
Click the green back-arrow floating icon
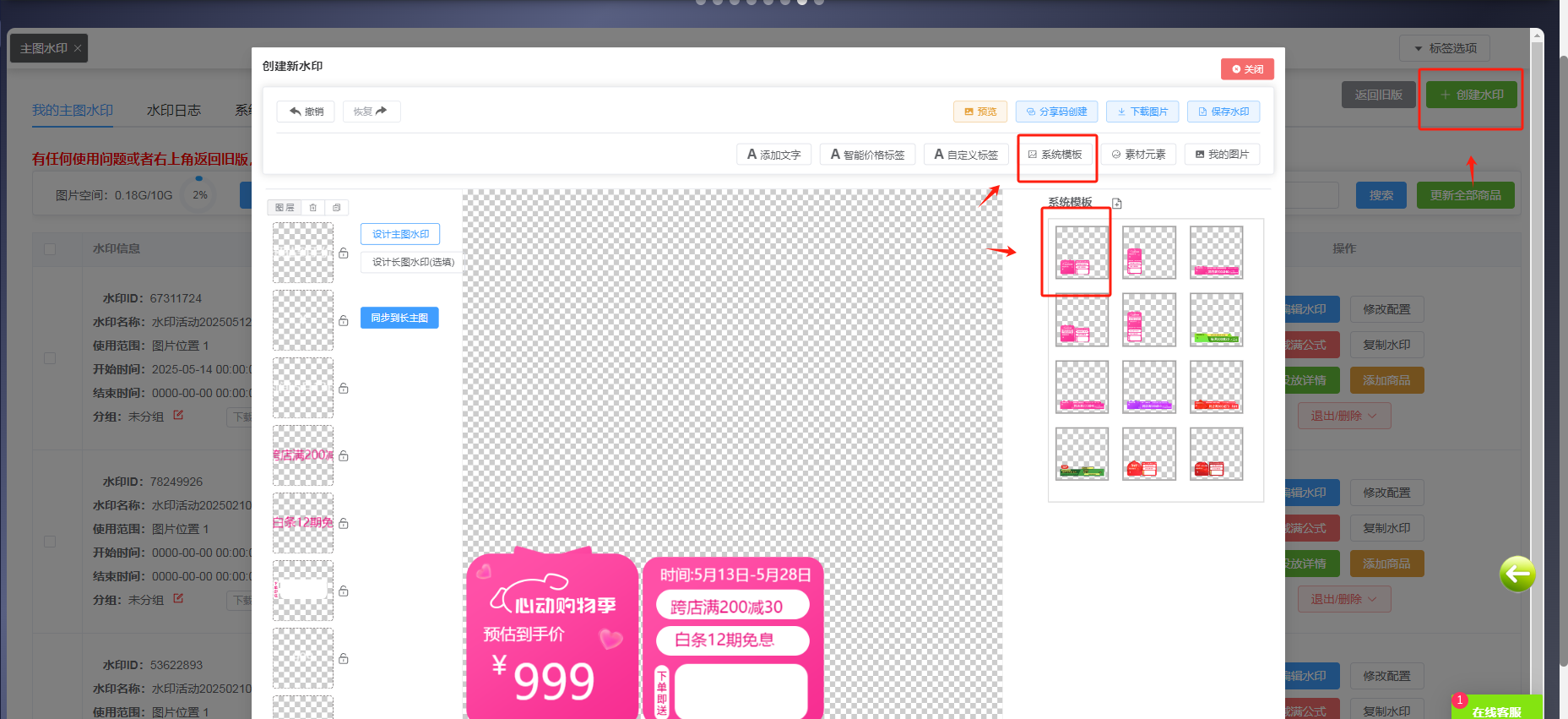pyautogui.click(x=1517, y=575)
